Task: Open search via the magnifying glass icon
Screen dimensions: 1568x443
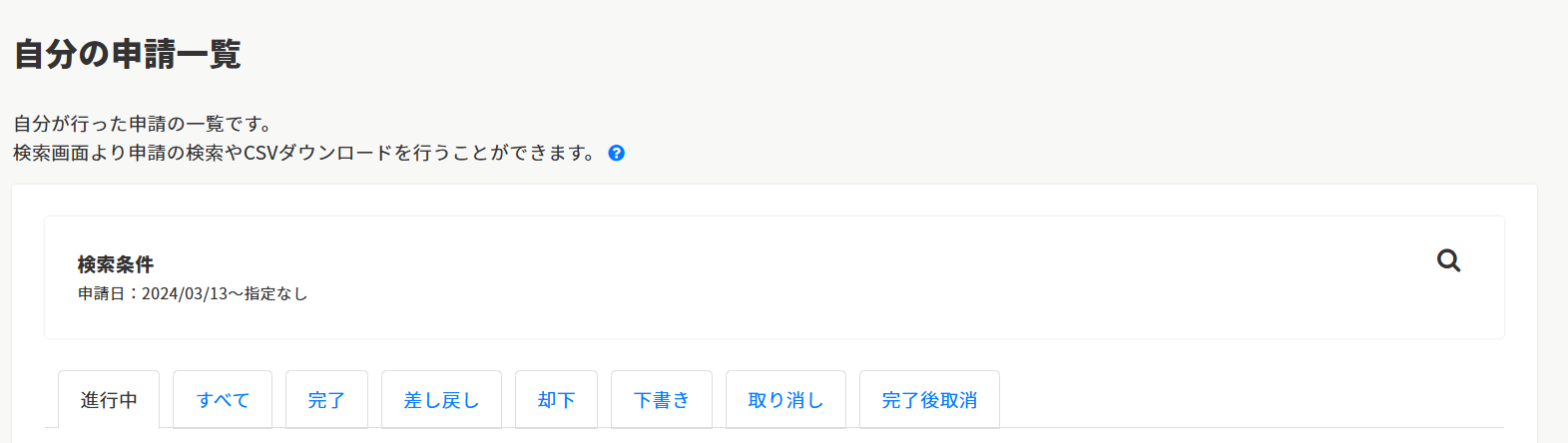Action: click(1448, 261)
